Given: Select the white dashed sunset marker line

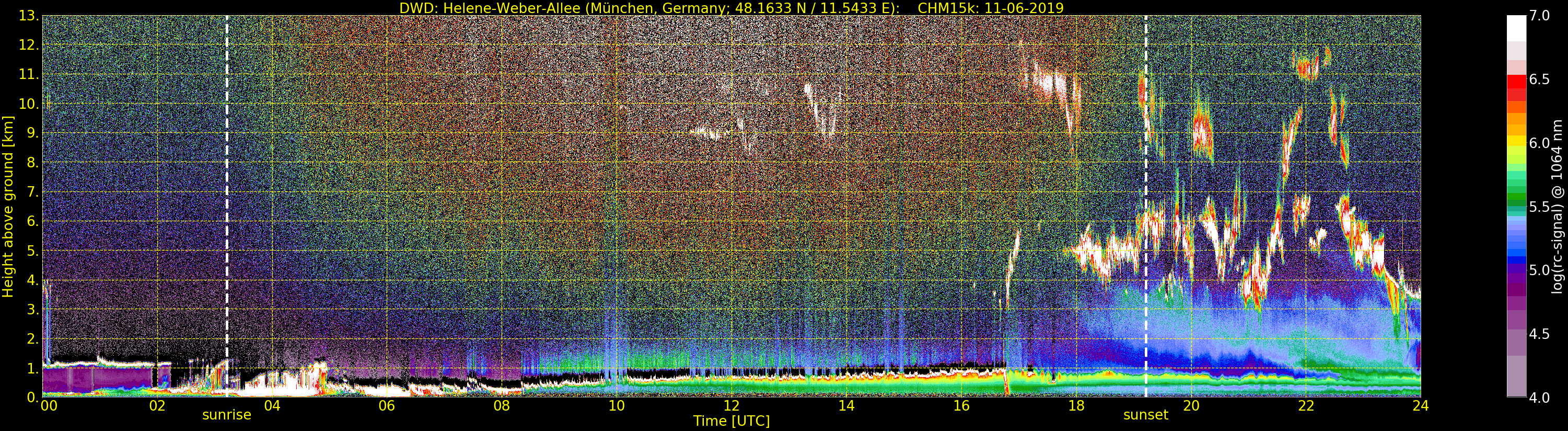Looking at the screenshot, I should [x=1146, y=206].
